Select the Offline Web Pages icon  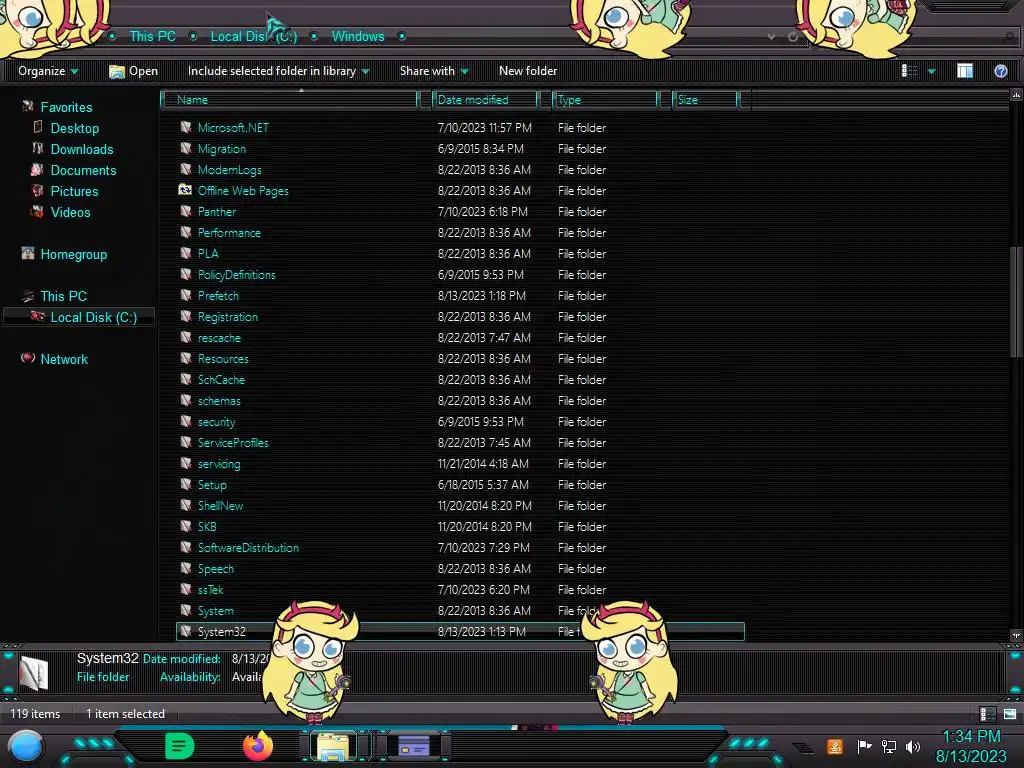pyautogui.click(x=185, y=190)
